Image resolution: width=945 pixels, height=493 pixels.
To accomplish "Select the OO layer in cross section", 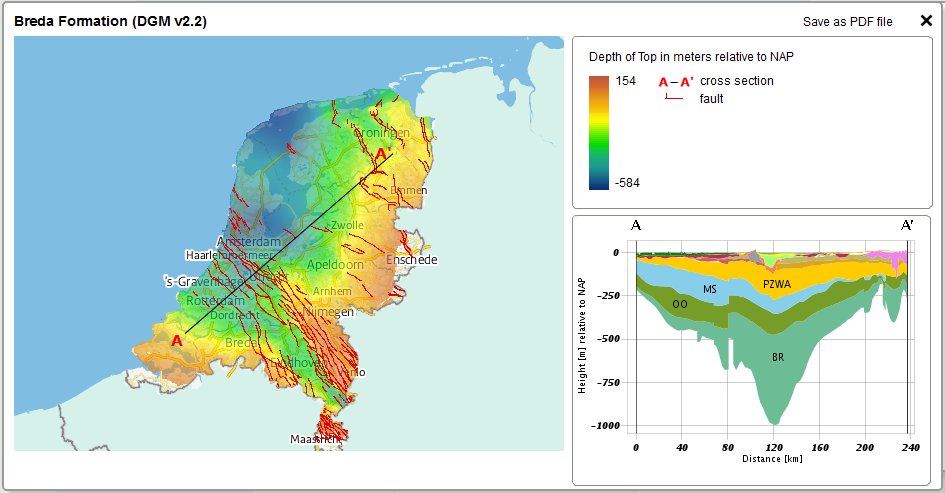I will point(680,303).
